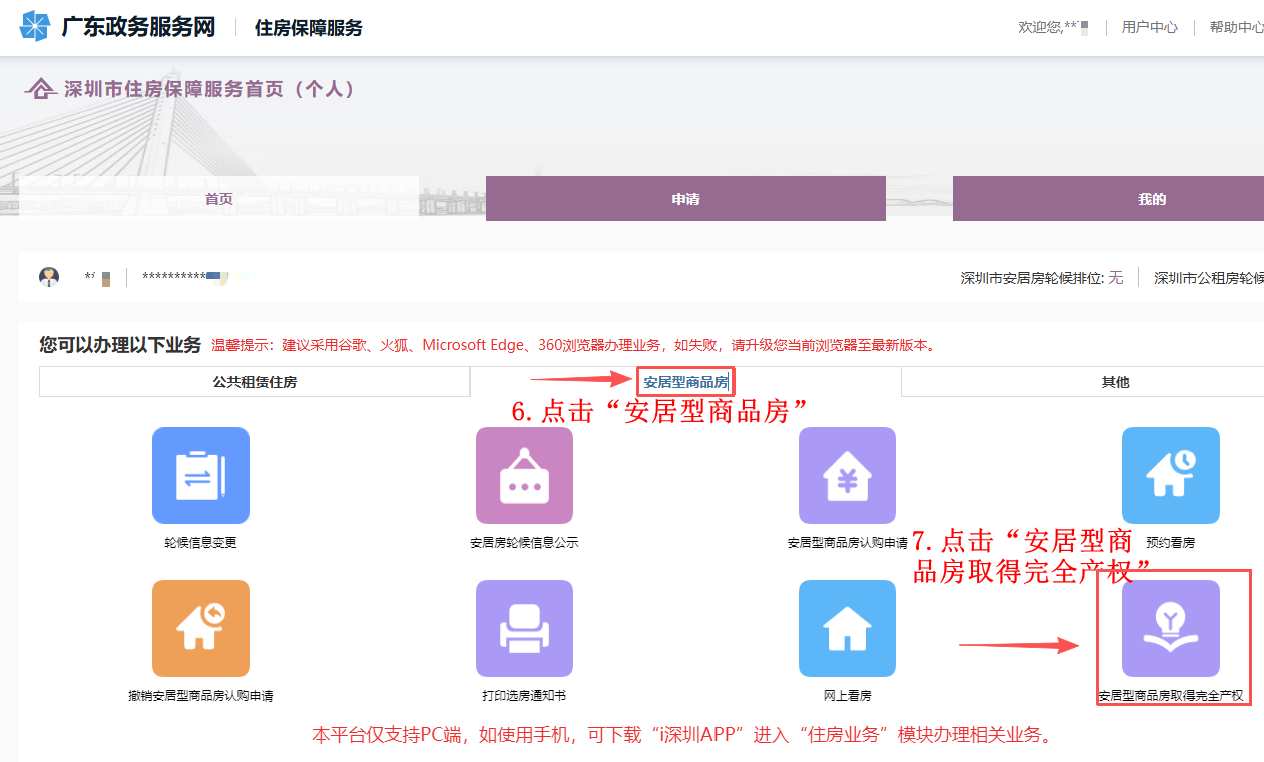Select the 网上看房 house icon
The width and height of the screenshot is (1264, 762).
[x=847, y=629]
